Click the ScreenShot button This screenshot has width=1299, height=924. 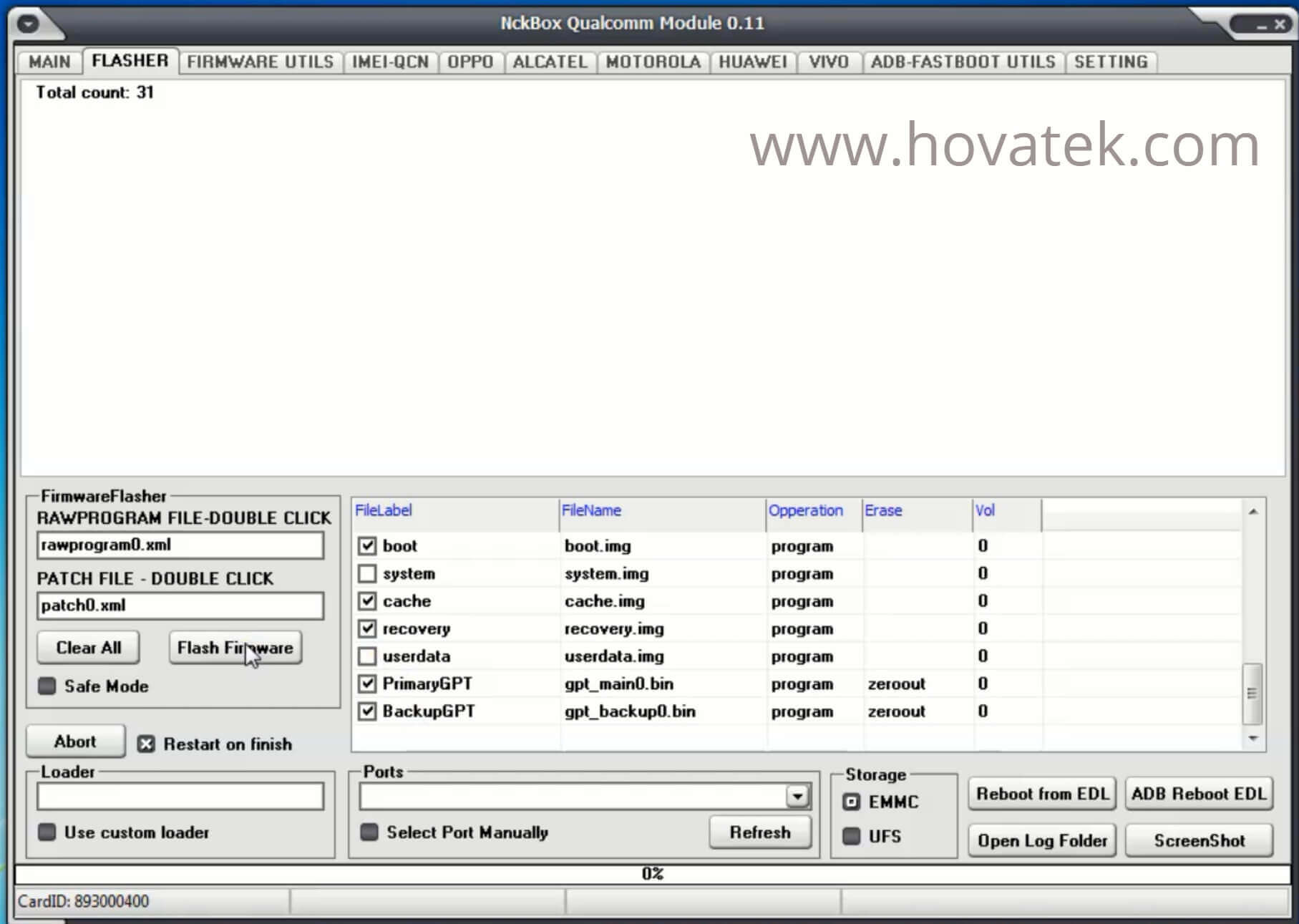(x=1199, y=840)
